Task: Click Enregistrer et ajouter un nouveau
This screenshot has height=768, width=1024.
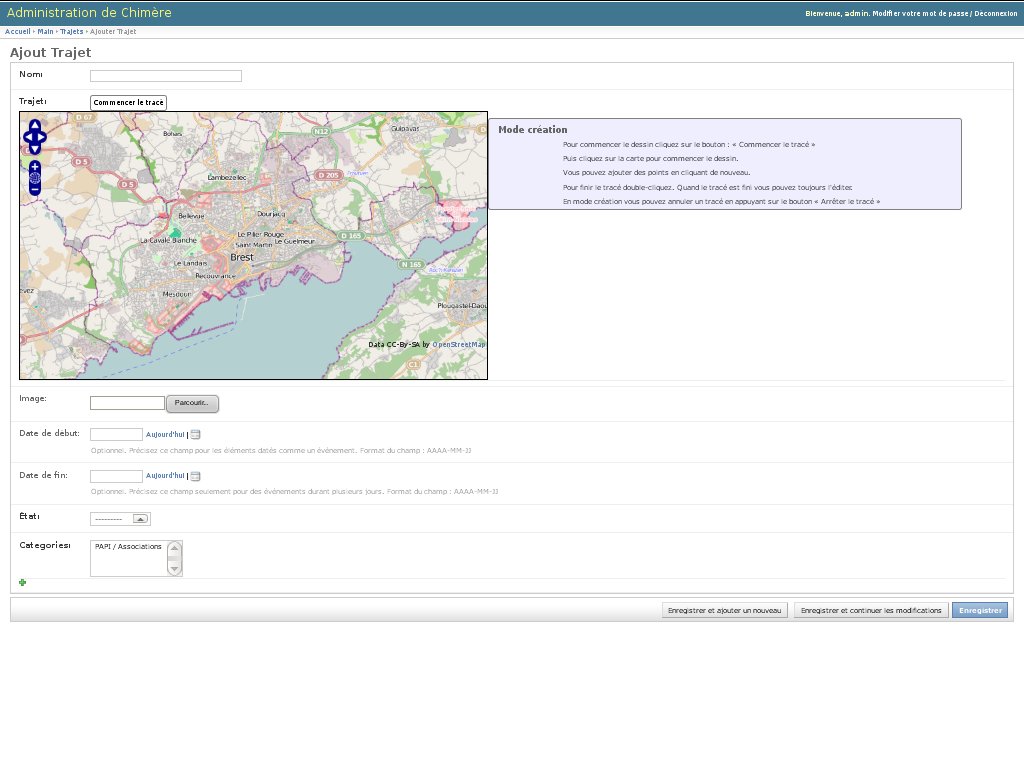Action: point(725,610)
